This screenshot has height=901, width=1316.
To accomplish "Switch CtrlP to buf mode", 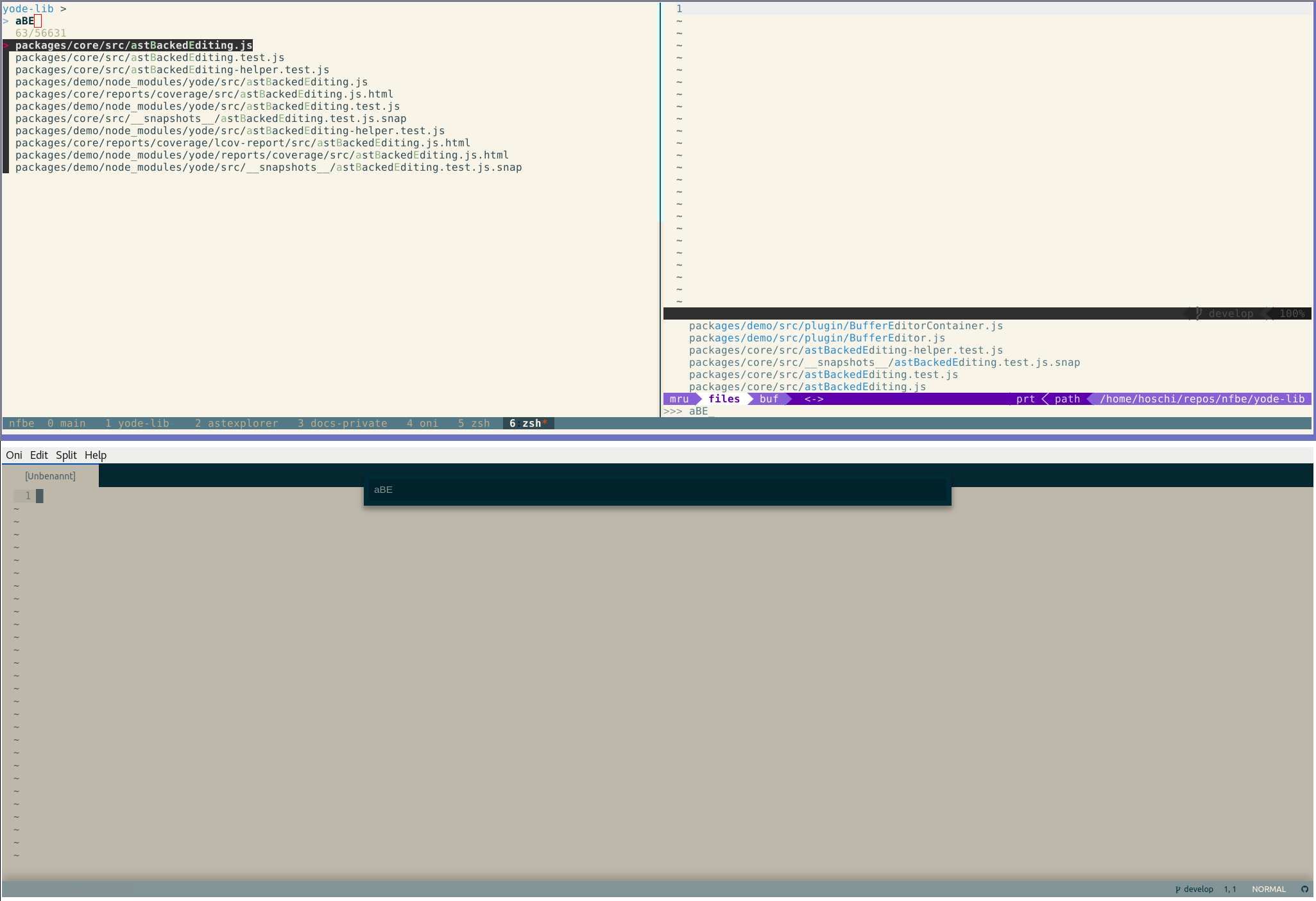I will pyautogui.click(x=769, y=399).
